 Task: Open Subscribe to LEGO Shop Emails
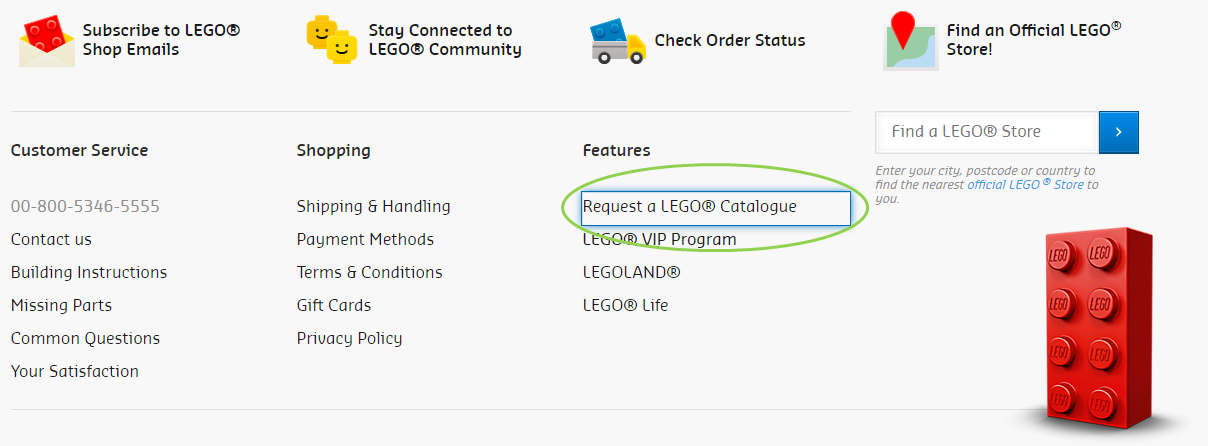pos(161,40)
